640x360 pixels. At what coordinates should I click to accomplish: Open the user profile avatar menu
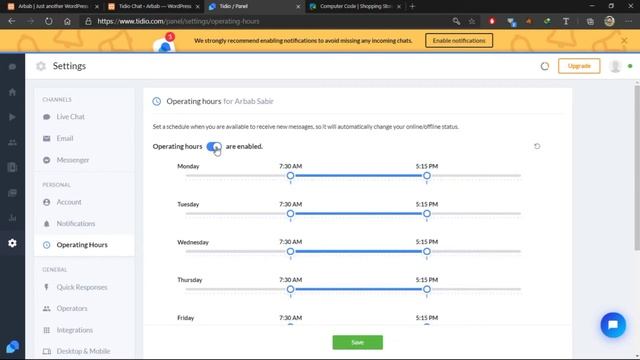tap(615, 66)
